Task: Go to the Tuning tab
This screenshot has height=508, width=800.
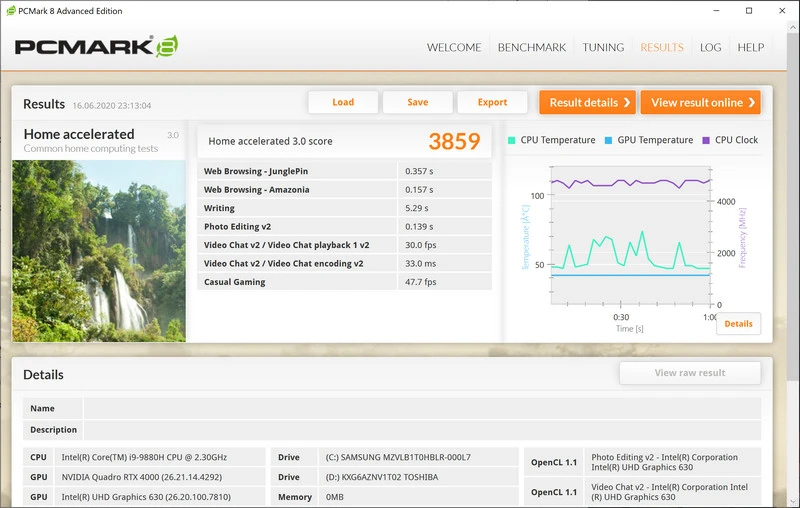Action: tap(603, 47)
